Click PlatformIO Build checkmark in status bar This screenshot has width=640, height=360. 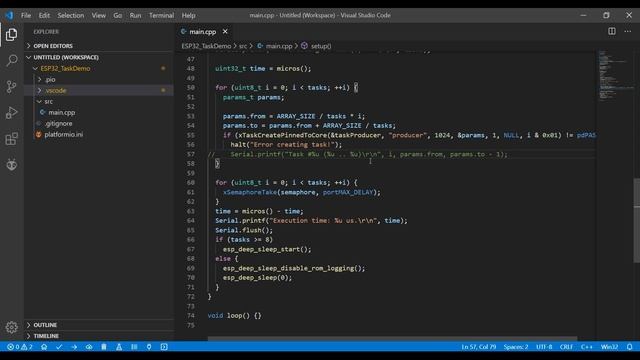point(59,347)
